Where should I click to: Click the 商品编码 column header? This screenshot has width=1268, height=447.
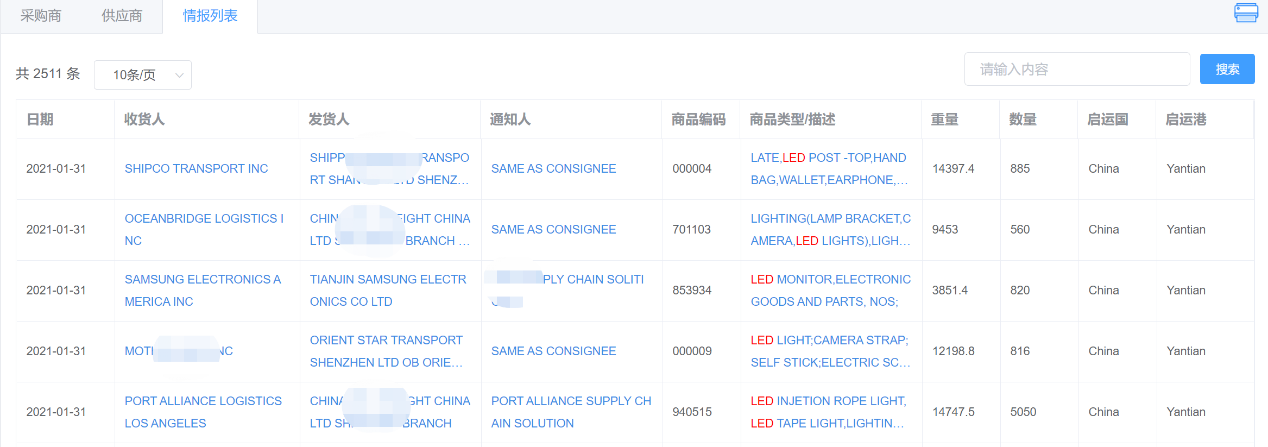(699, 119)
